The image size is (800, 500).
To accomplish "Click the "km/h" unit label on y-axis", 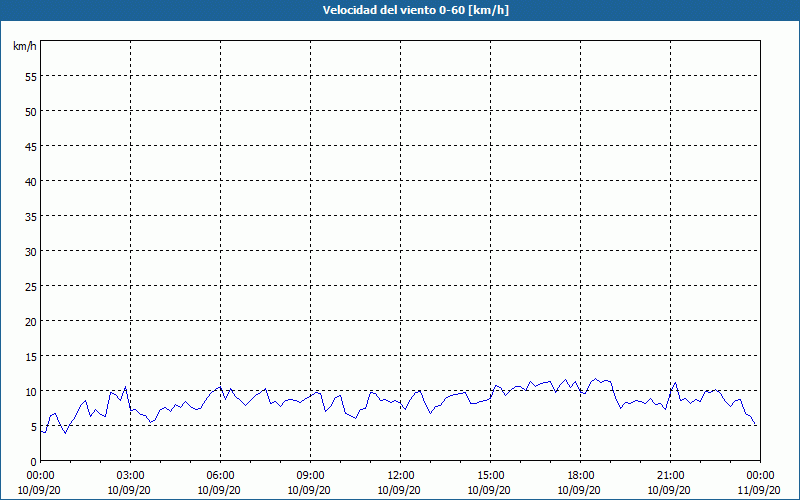I will click(x=25, y=46).
